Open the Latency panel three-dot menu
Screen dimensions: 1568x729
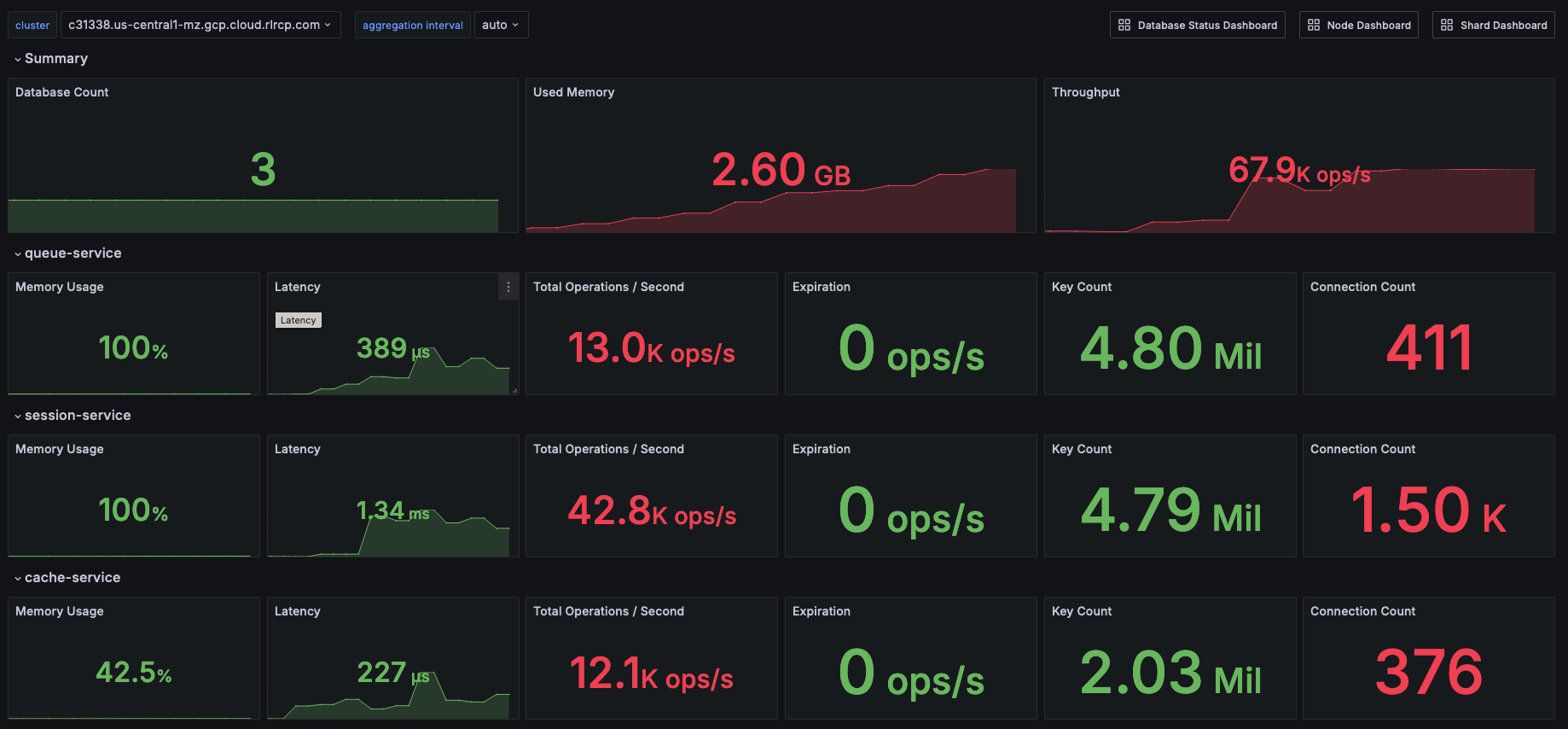pos(508,287)
